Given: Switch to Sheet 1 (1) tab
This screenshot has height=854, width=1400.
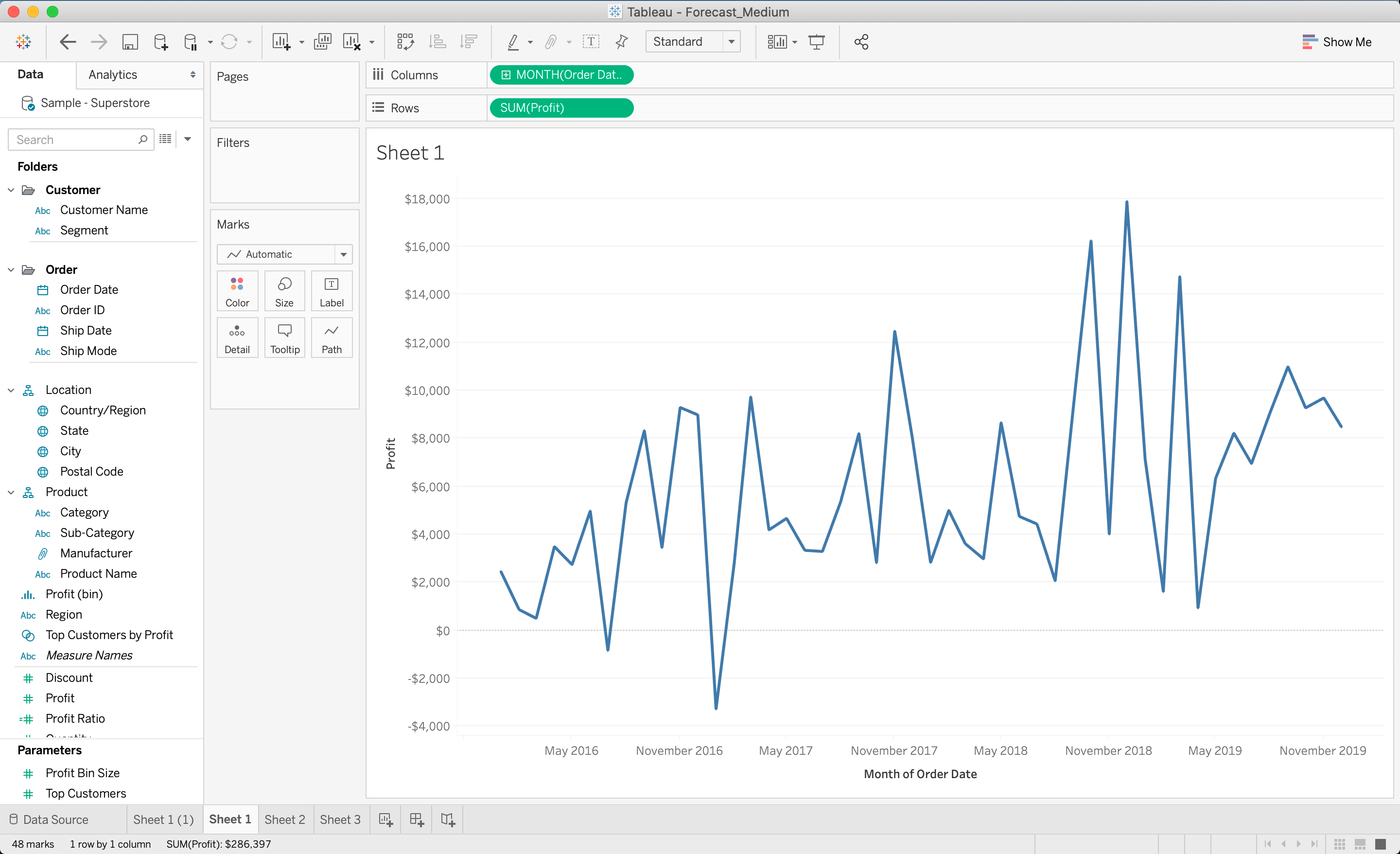Looking at the screenshot, I should 164,819.
